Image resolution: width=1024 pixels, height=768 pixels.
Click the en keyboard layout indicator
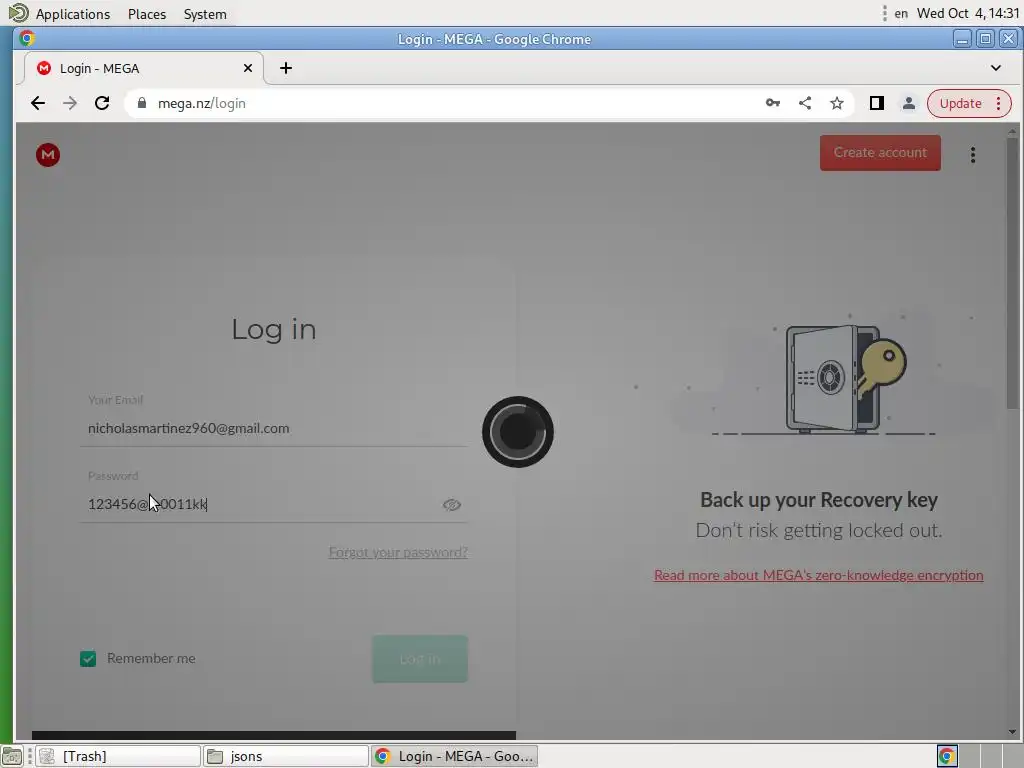tap(901, 14)
